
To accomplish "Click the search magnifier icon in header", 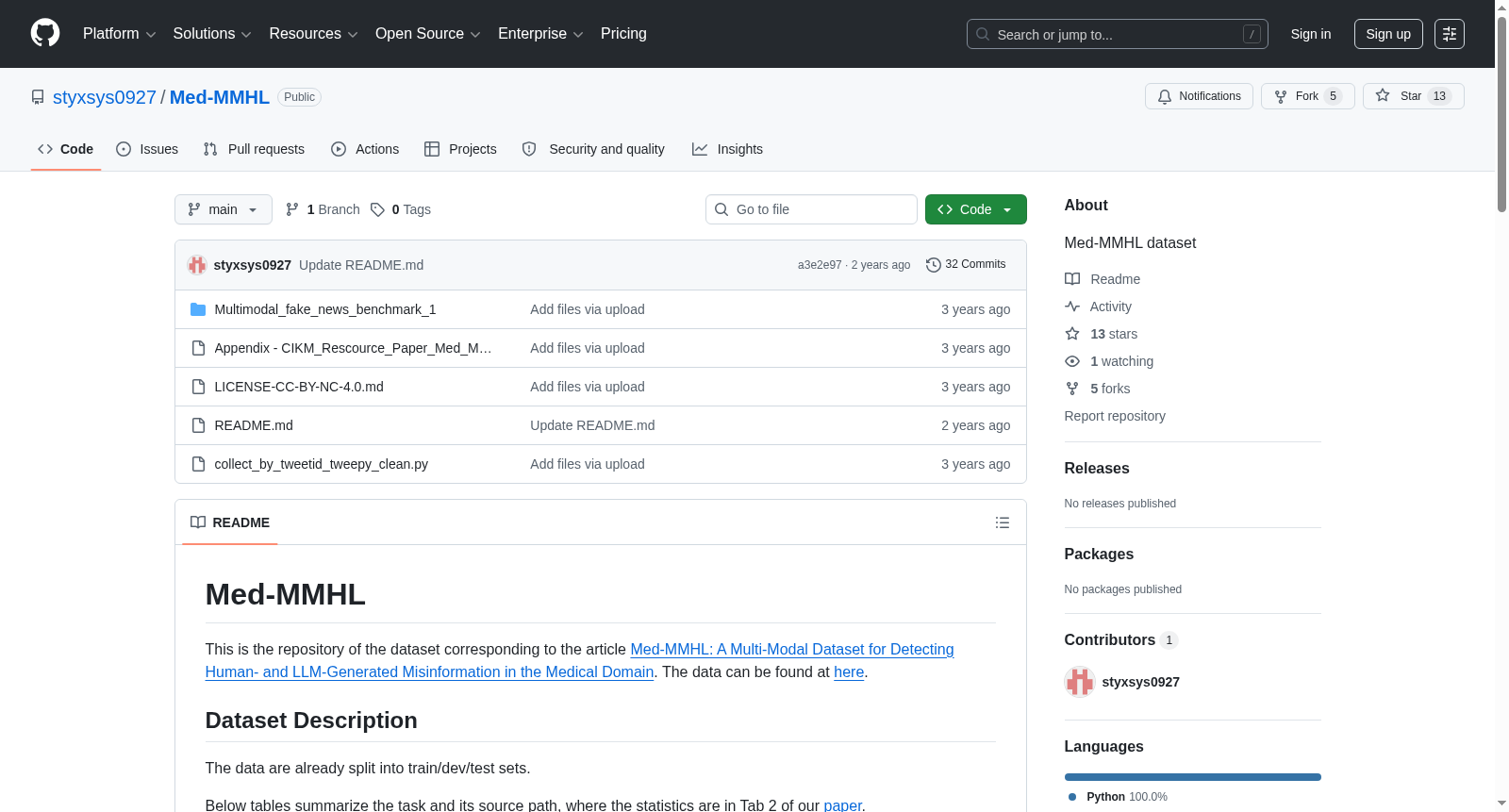I will tap(983, 34).
